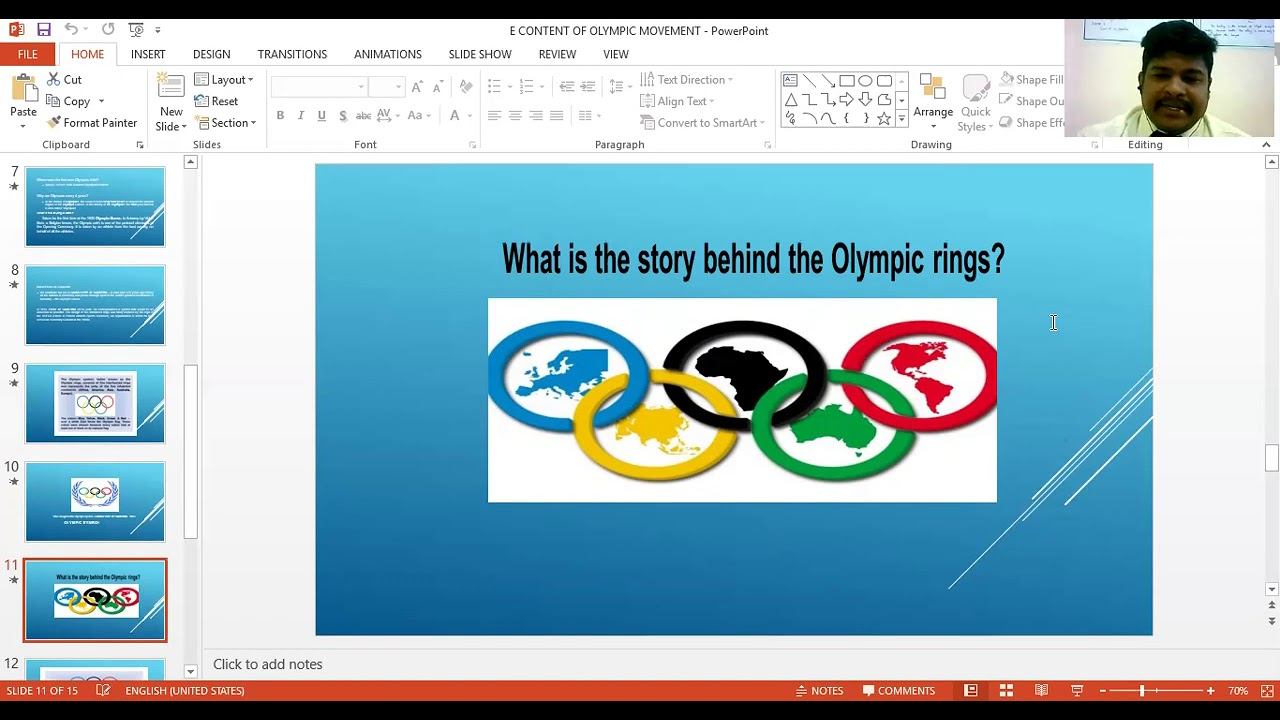Switch to Normal view icon in status bar
The image size is (1280, 720).
971,691
